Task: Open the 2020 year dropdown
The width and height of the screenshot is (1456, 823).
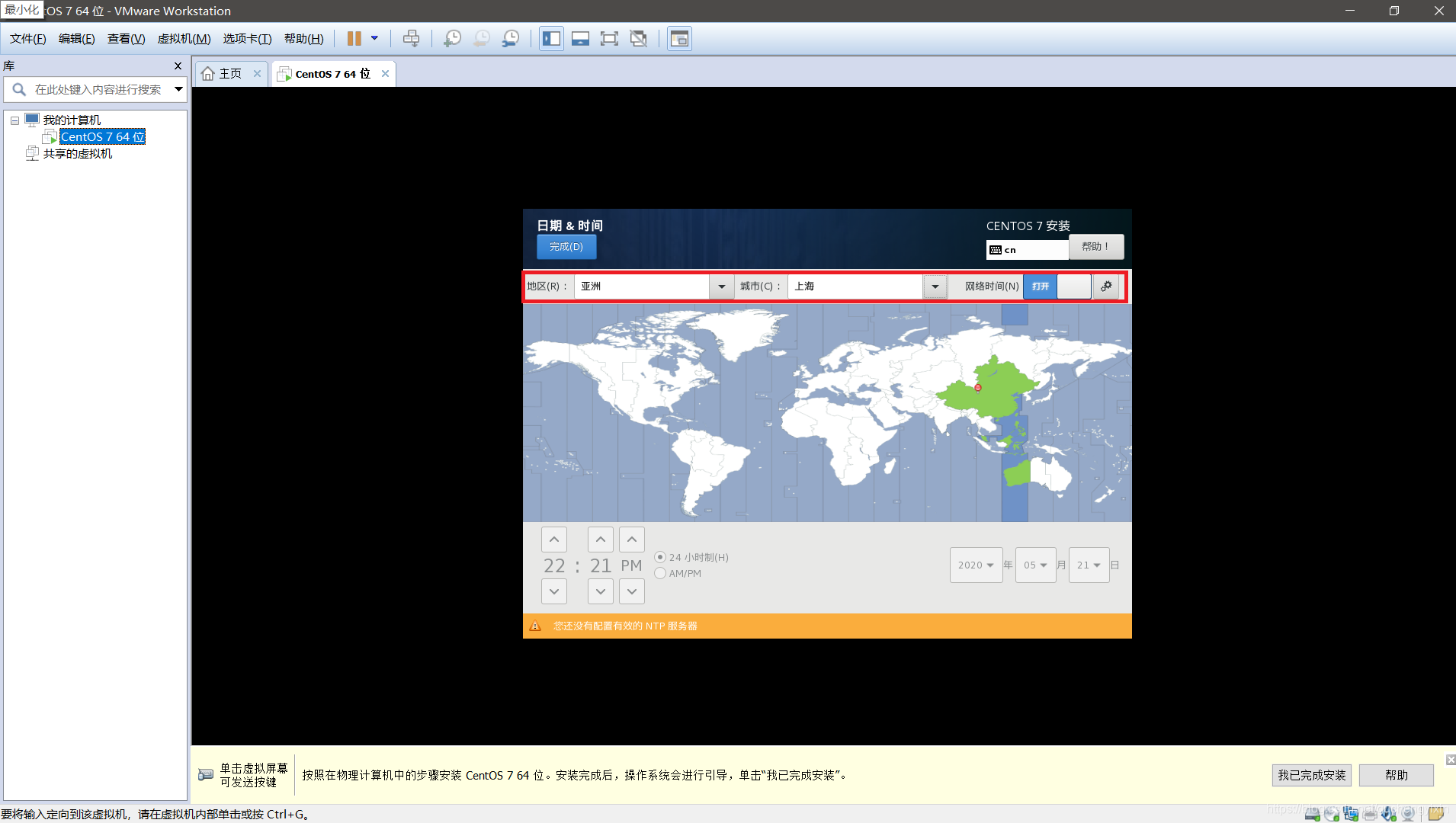Action: coord(976,565)
